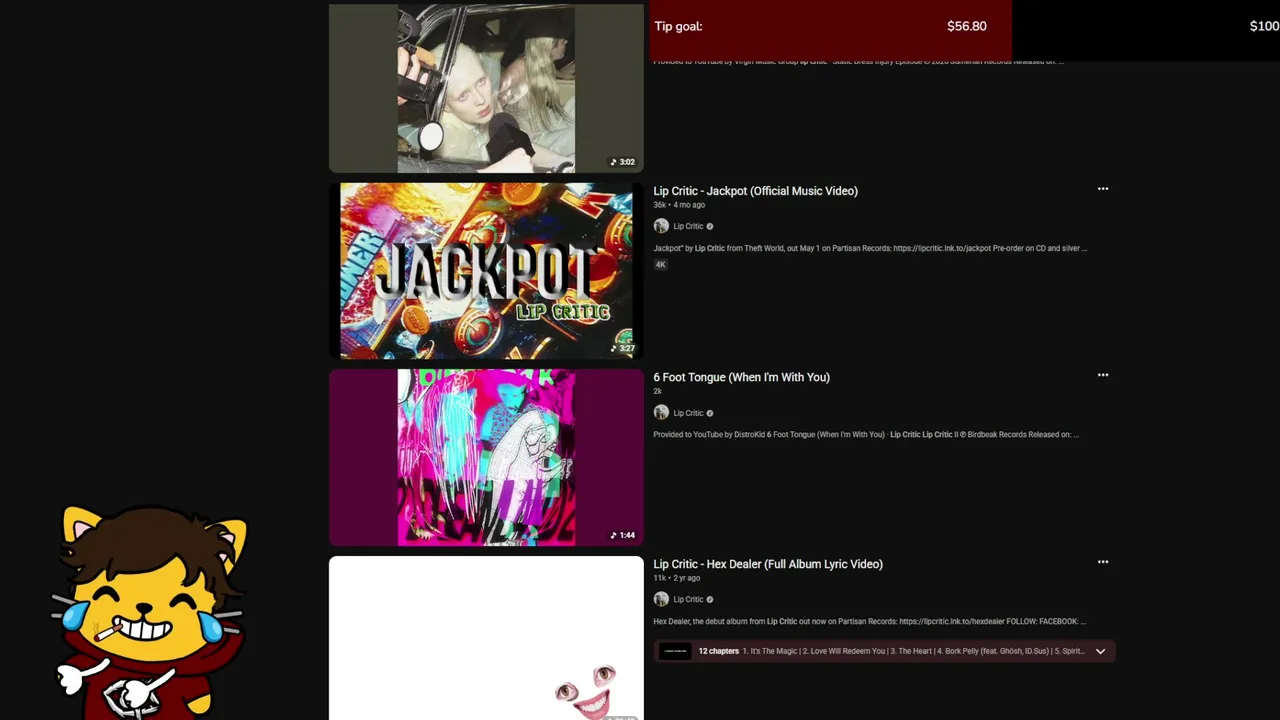Open more options for Hex Dealer video

coord(1103,562)
